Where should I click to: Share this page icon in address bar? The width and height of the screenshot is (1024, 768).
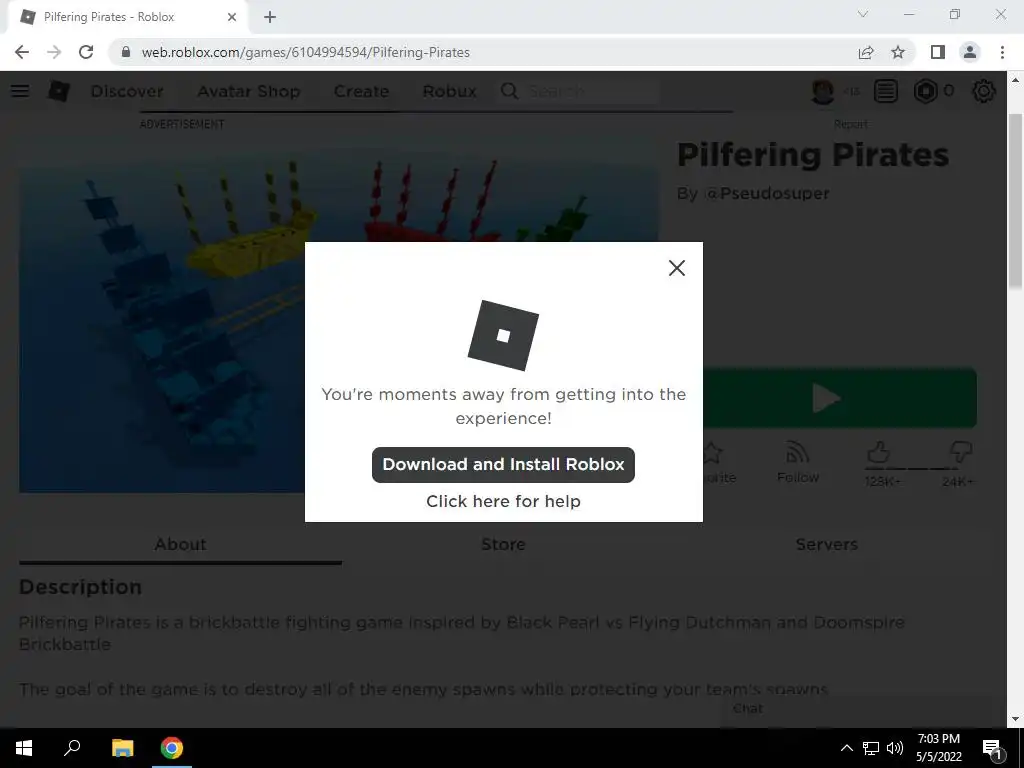(866, 52)
